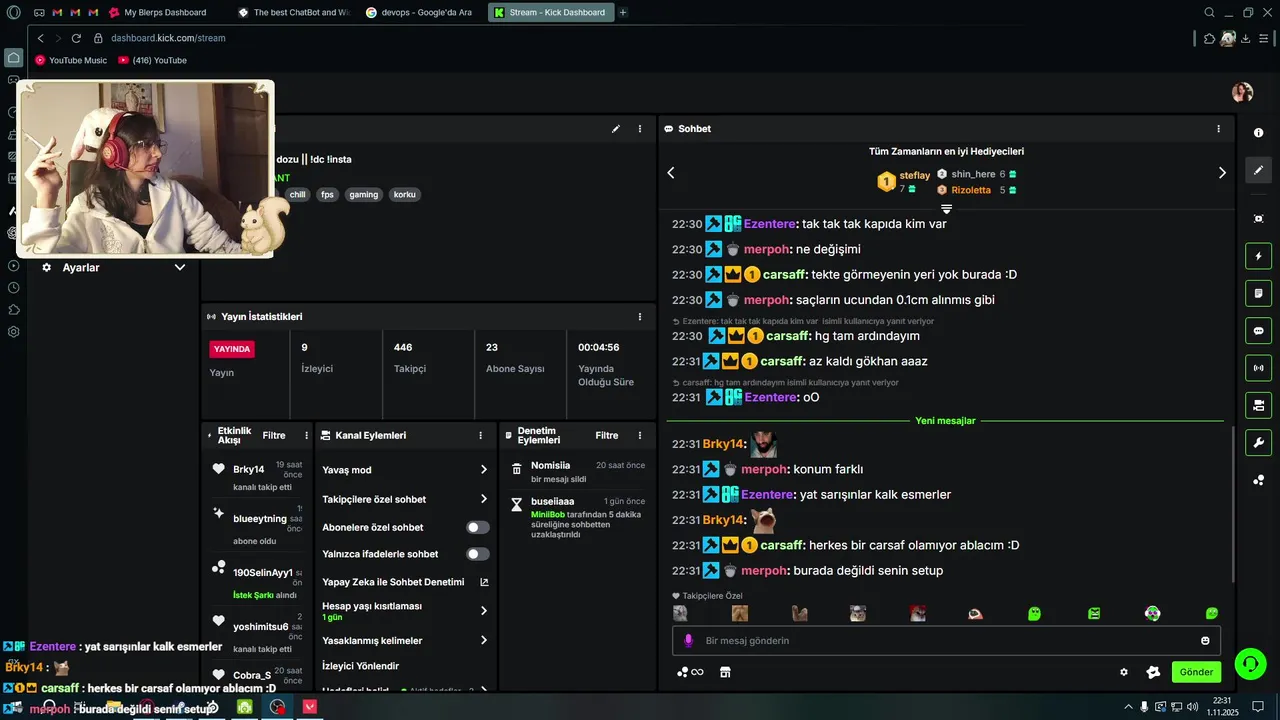Click the gaming tag chip
The width and height of the screenshot is (1280, 720).
(x=364, y=195)
